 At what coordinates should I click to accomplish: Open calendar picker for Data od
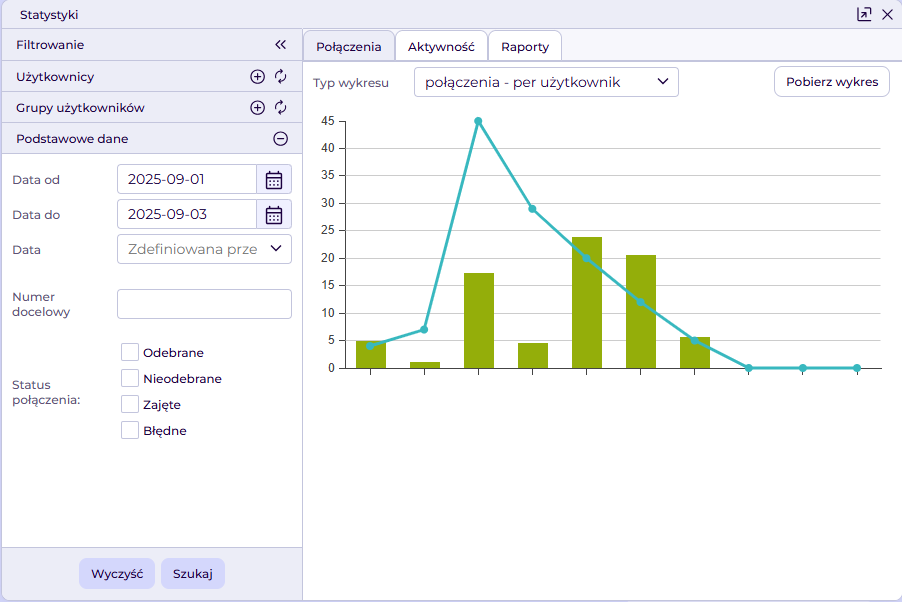274,180
